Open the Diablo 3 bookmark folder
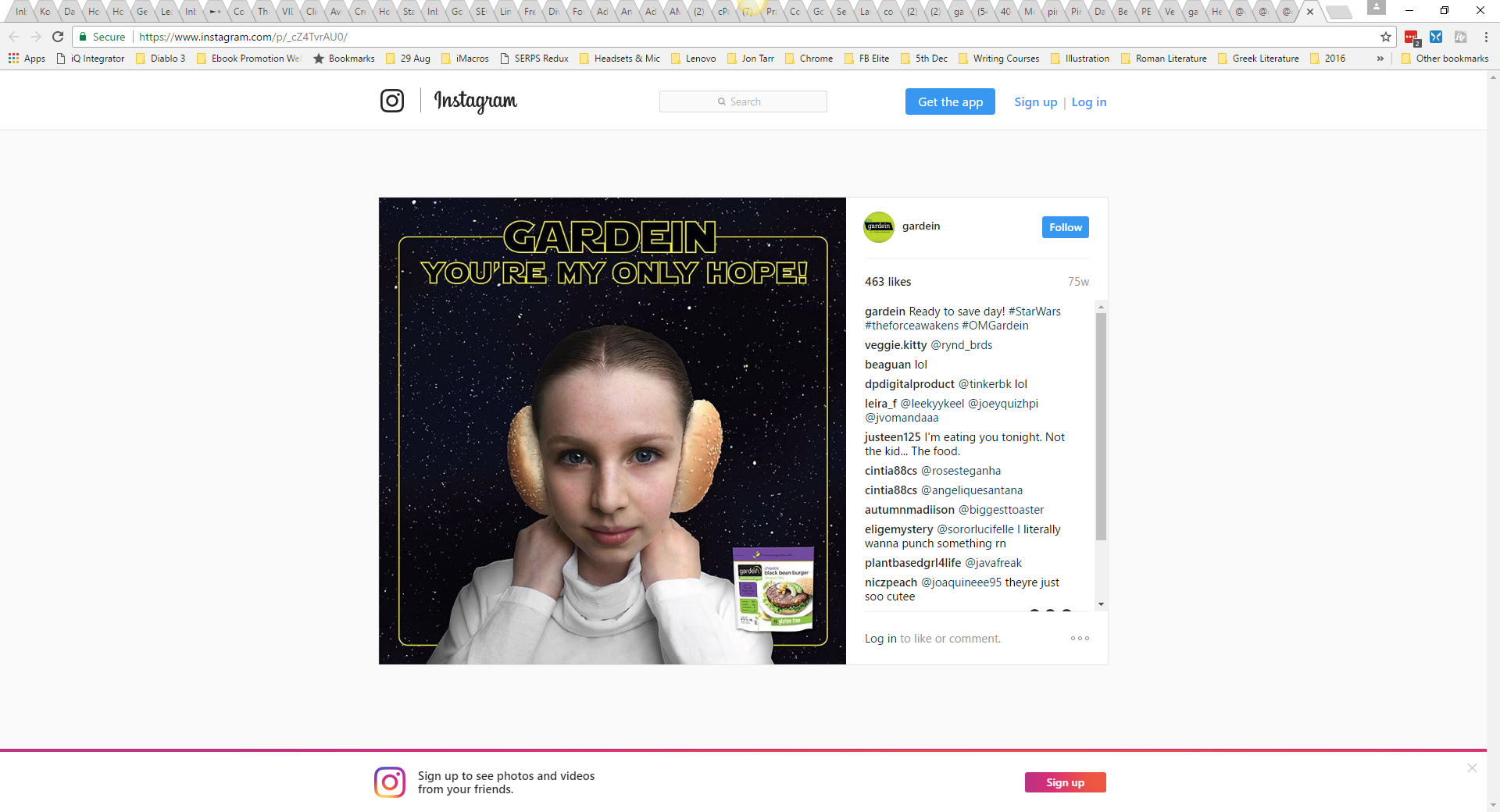Viewport: 1500px width, 812px height. (161, 59)
